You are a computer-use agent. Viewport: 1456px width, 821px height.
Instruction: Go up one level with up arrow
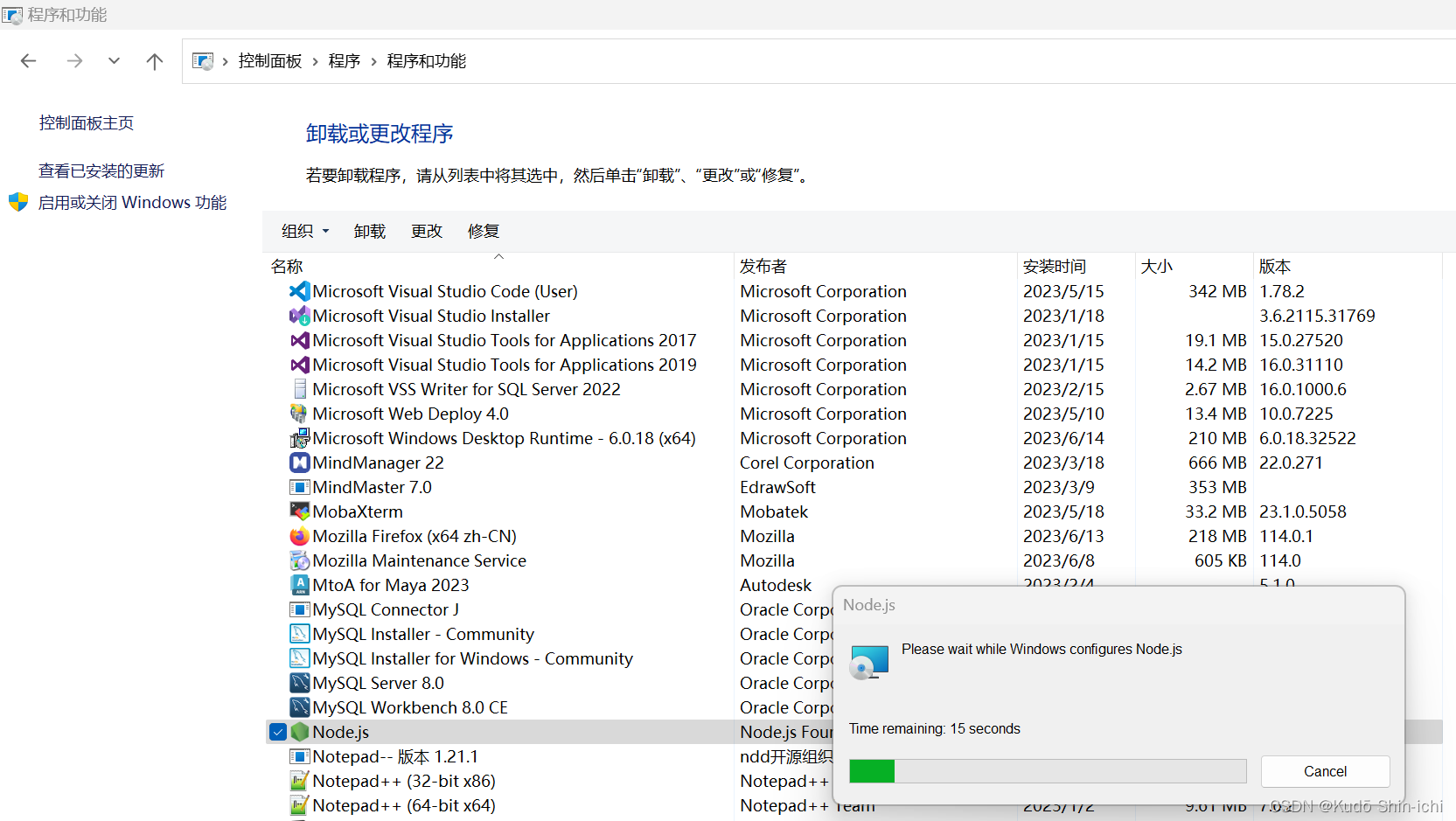(x=155, y=60)
